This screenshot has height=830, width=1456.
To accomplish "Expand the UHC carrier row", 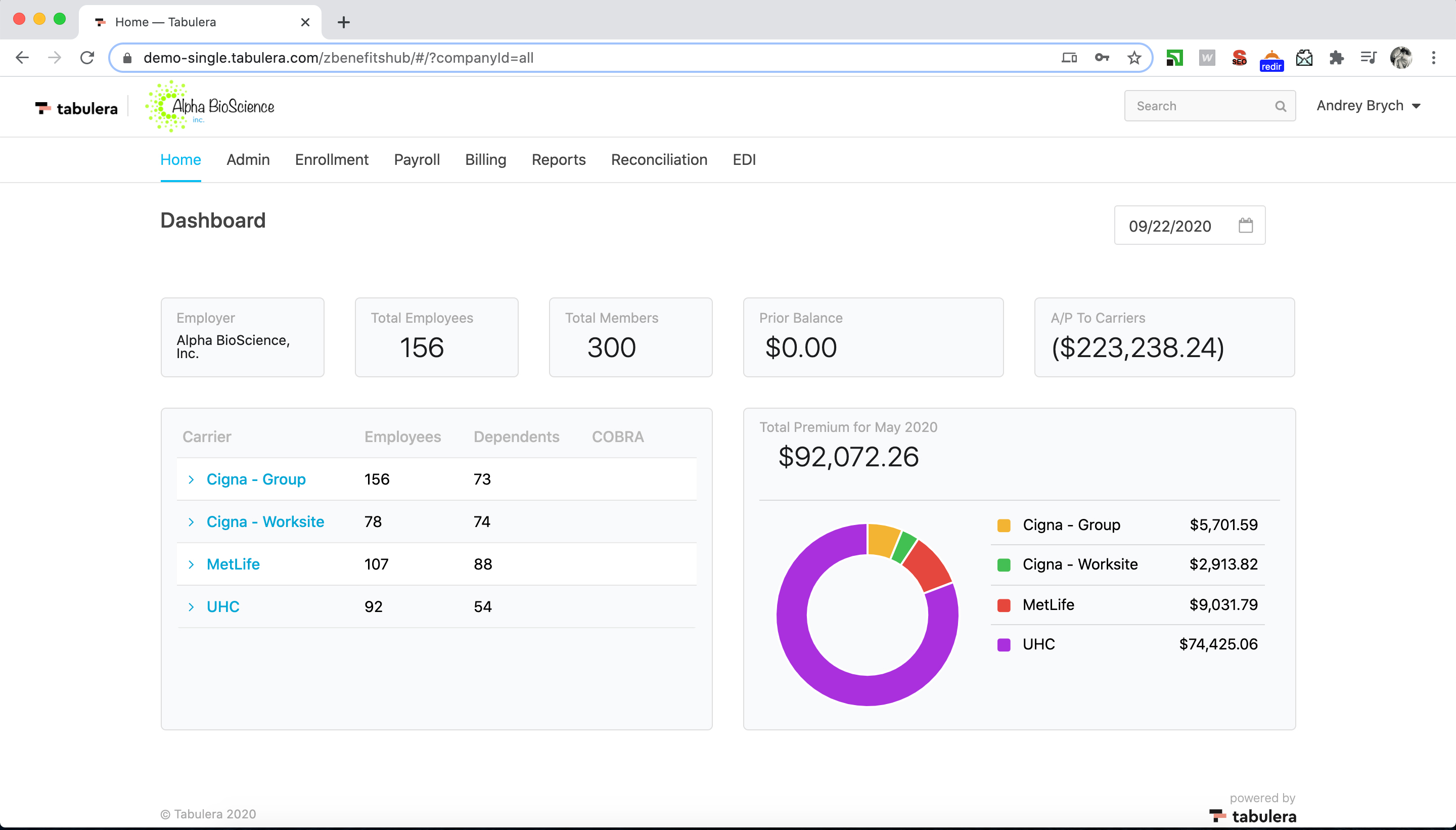I will pos(192,606).
